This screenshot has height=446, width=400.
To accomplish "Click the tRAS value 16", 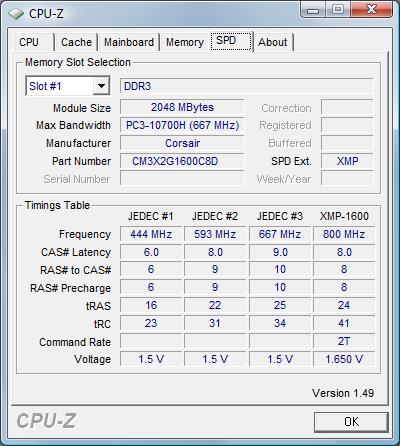I will (151, 305).
